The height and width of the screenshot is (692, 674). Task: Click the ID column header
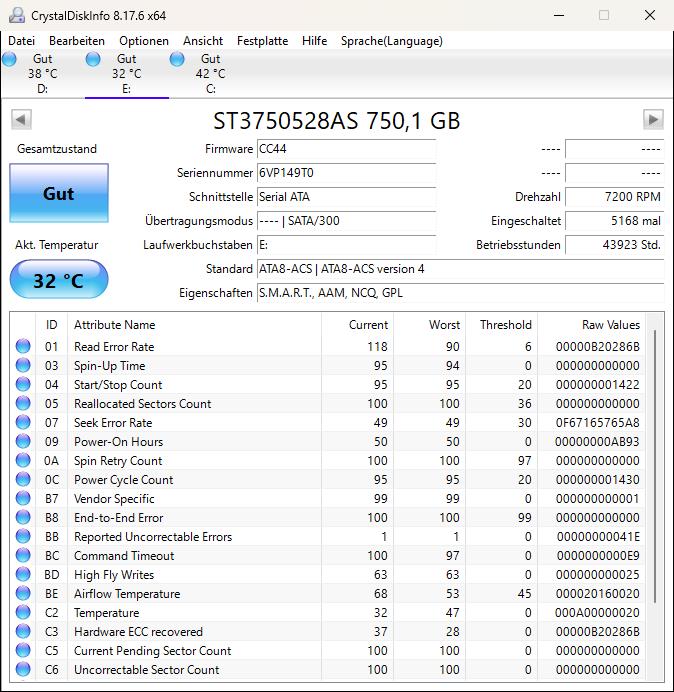click(52, 325)
